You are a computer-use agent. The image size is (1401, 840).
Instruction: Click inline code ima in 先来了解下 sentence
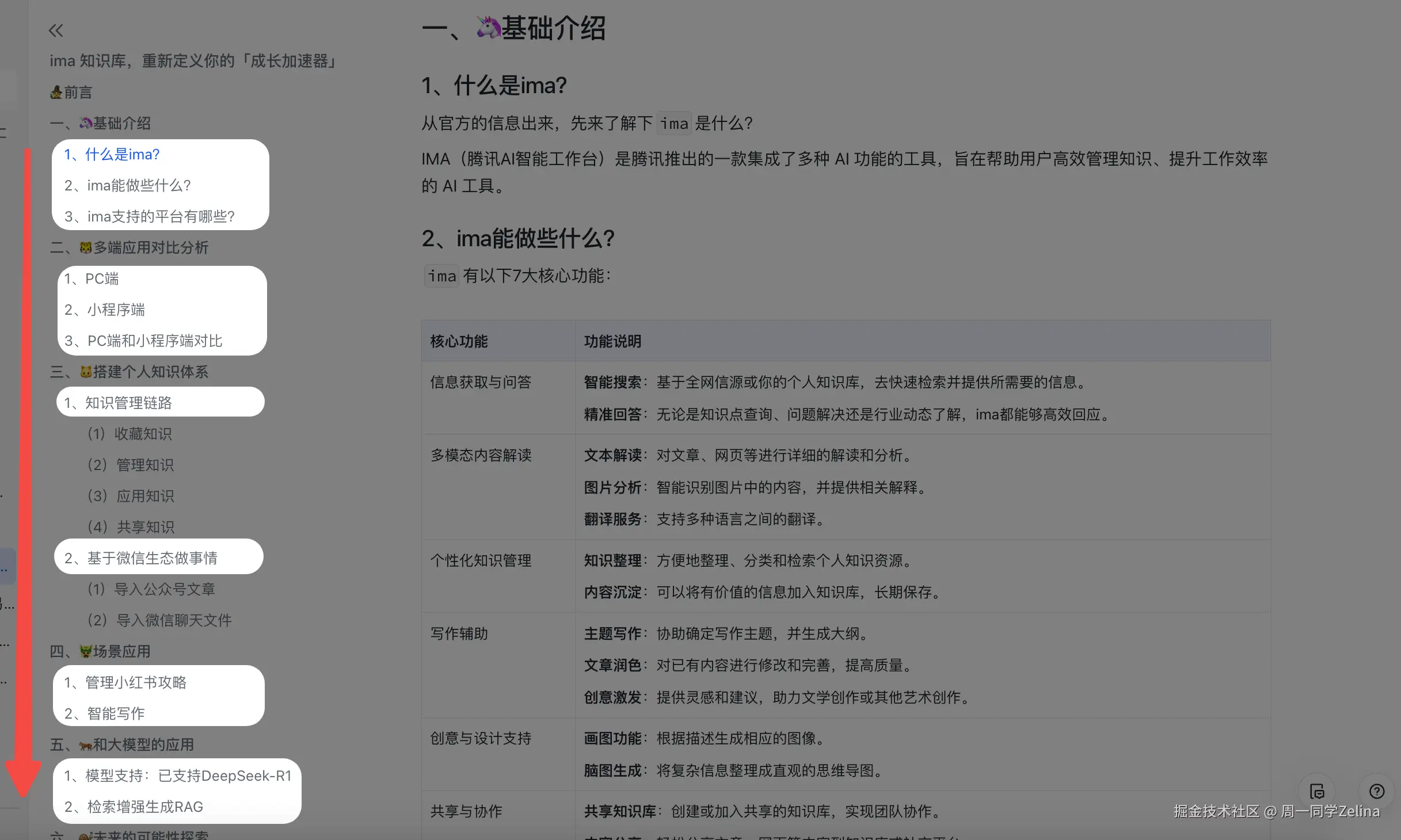[674, 123]
